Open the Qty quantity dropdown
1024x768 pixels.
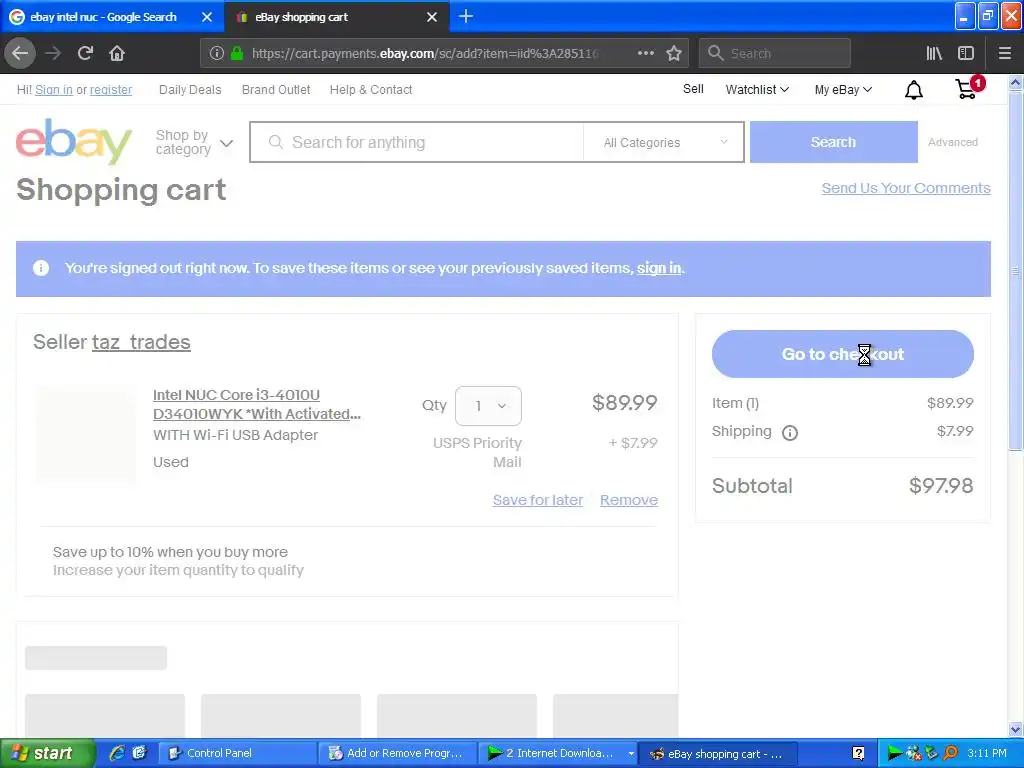488,406
